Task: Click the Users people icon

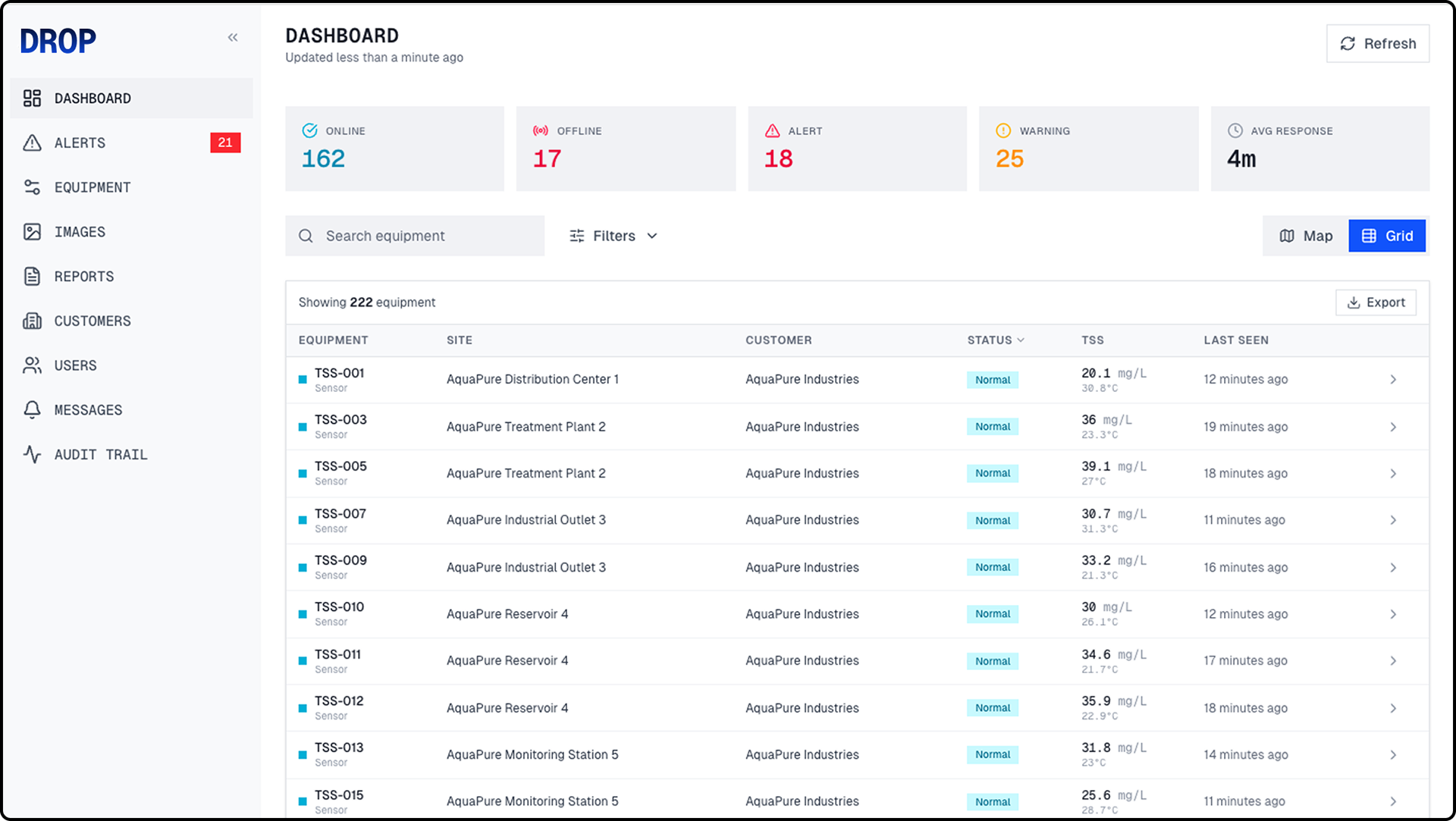Action: click(x=32, y=365)
